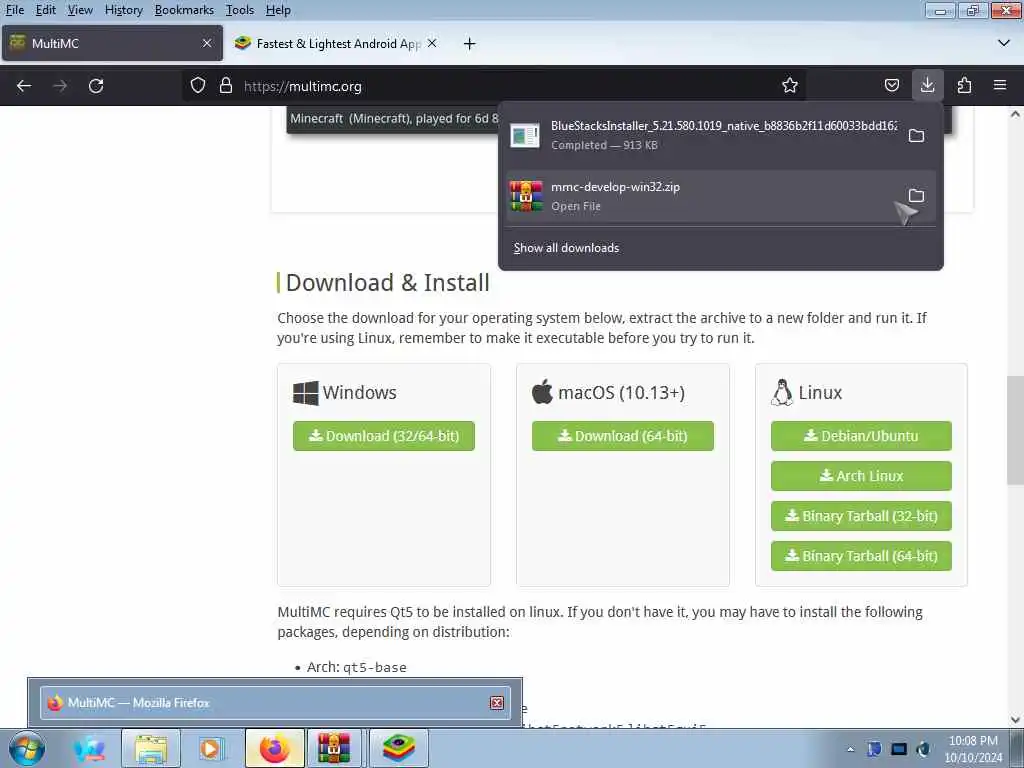Click the Apple logo in macOS card
The width and height of the screenshot is (1024, 768).
point(542,391)
